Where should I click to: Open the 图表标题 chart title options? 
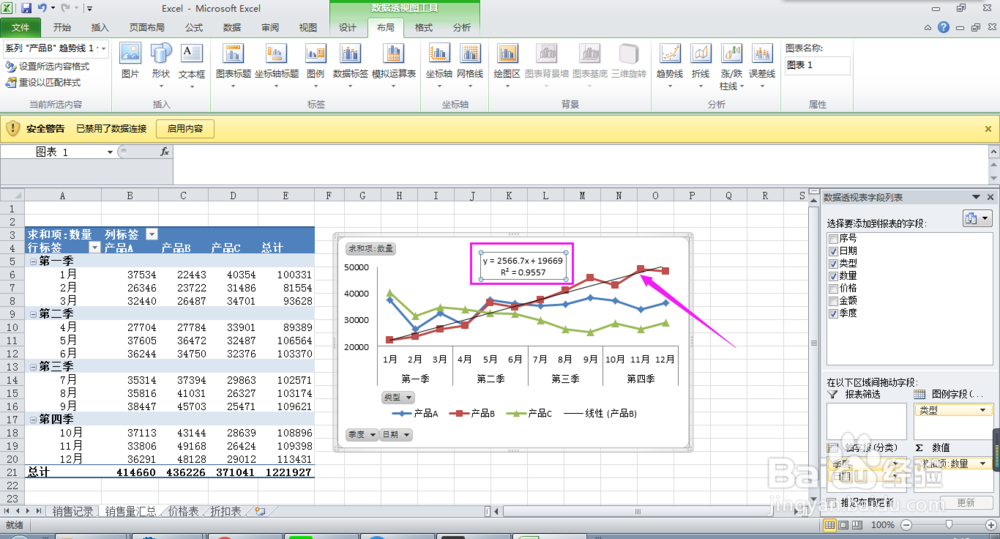(233, 66)
